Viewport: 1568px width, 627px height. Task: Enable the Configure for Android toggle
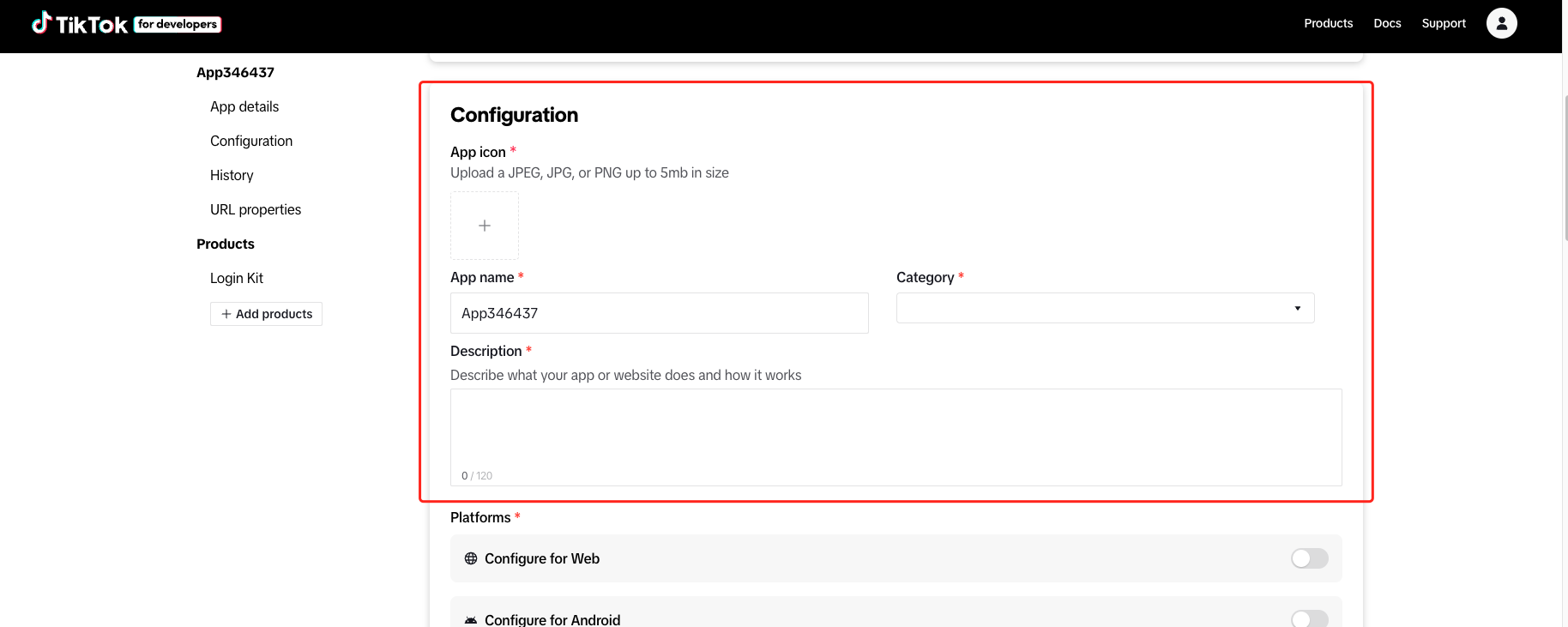click(x=1309, y=618)
